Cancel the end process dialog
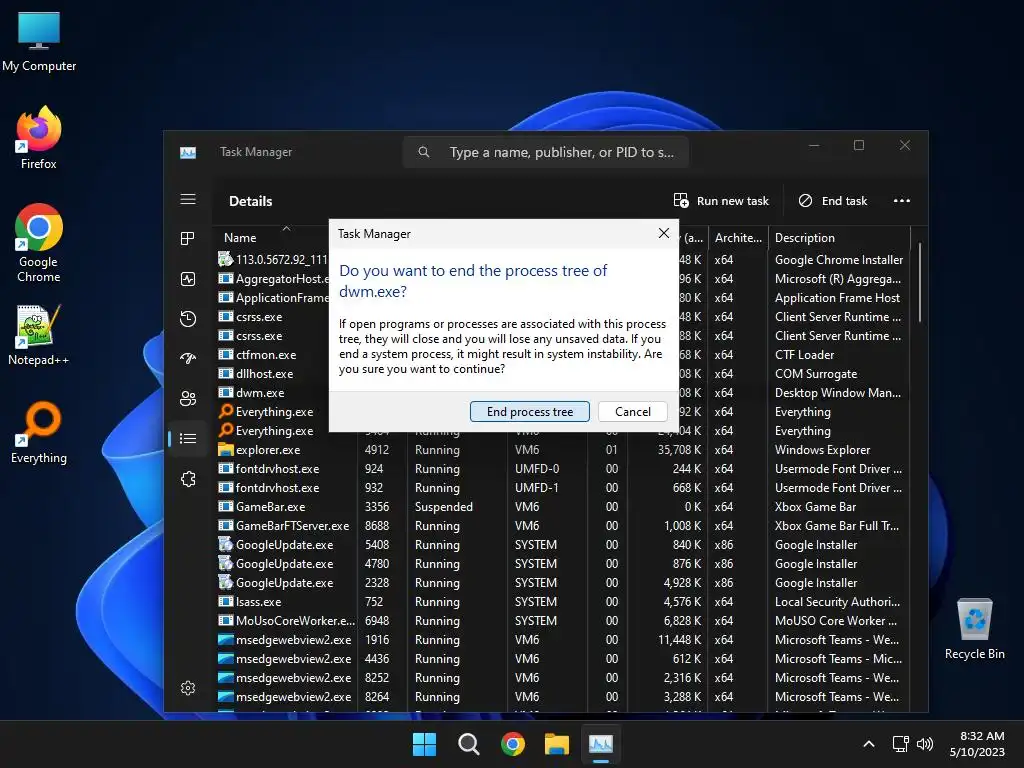1024x768 pixels. 633,411
